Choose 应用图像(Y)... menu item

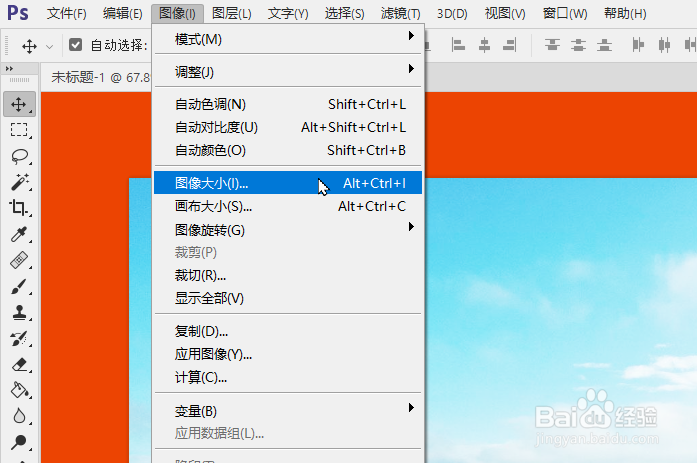[288, 354]
